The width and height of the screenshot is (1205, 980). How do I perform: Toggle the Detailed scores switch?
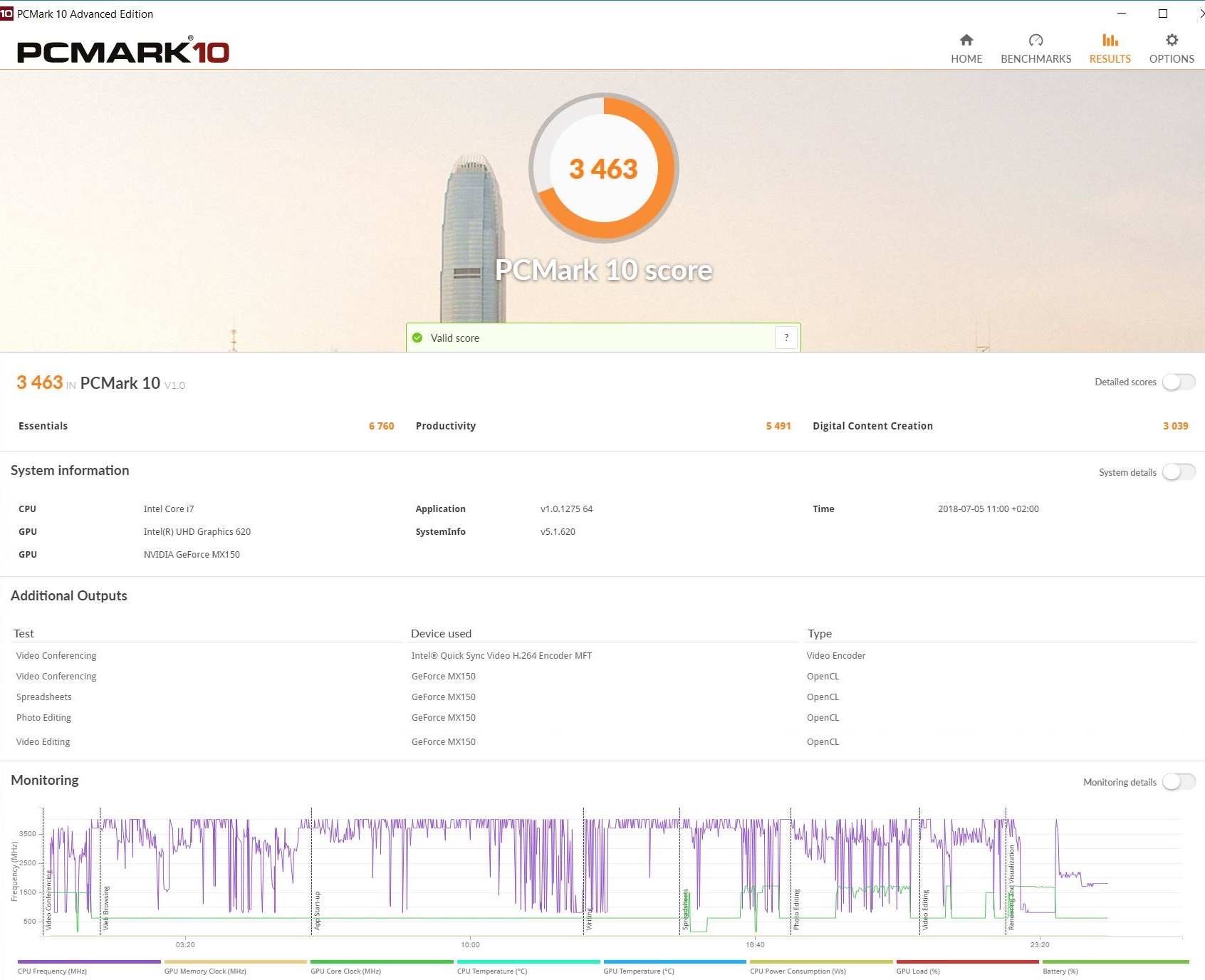pos(1179,382)
